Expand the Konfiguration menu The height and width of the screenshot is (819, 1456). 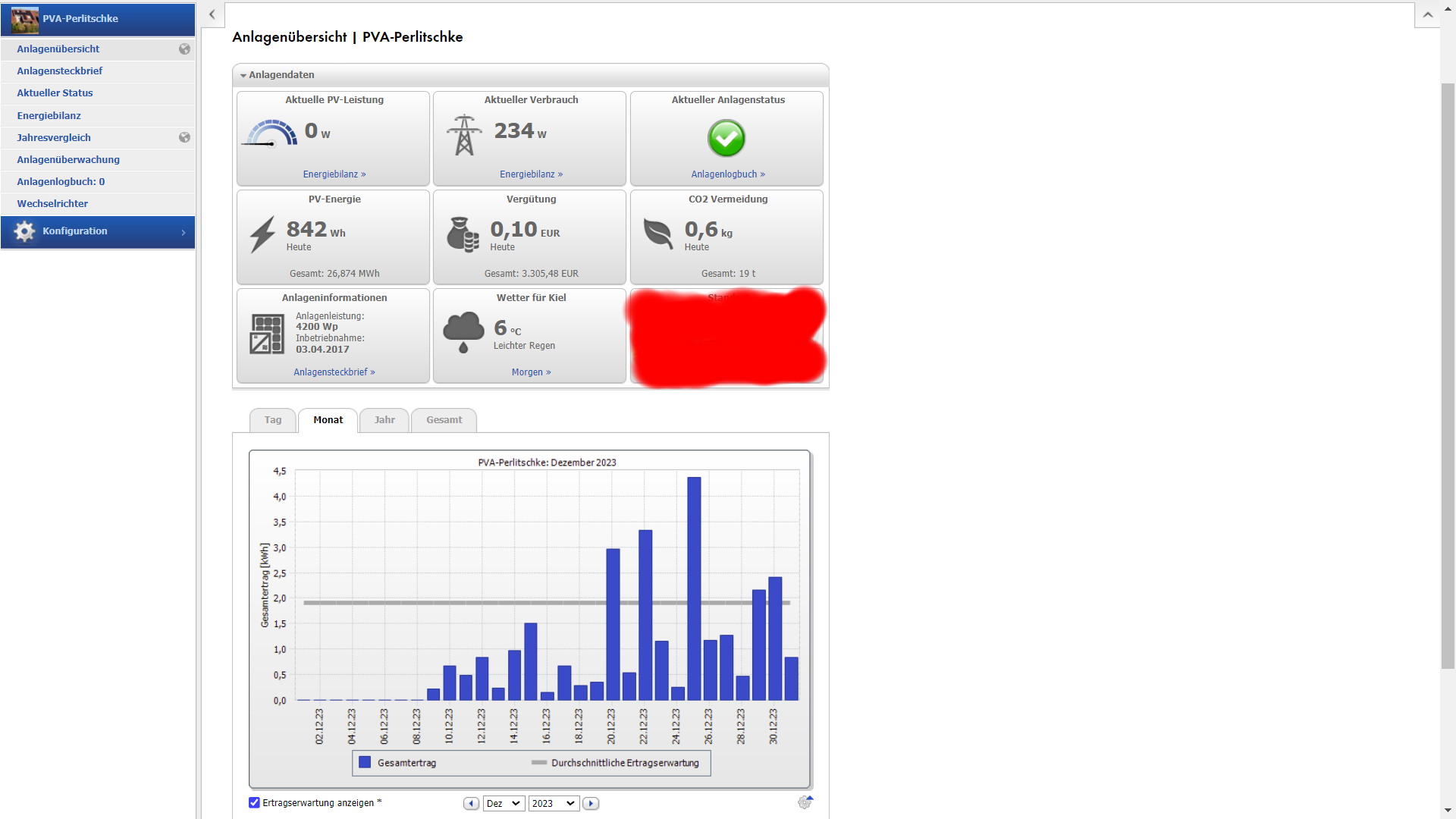(x=98, y=231)
